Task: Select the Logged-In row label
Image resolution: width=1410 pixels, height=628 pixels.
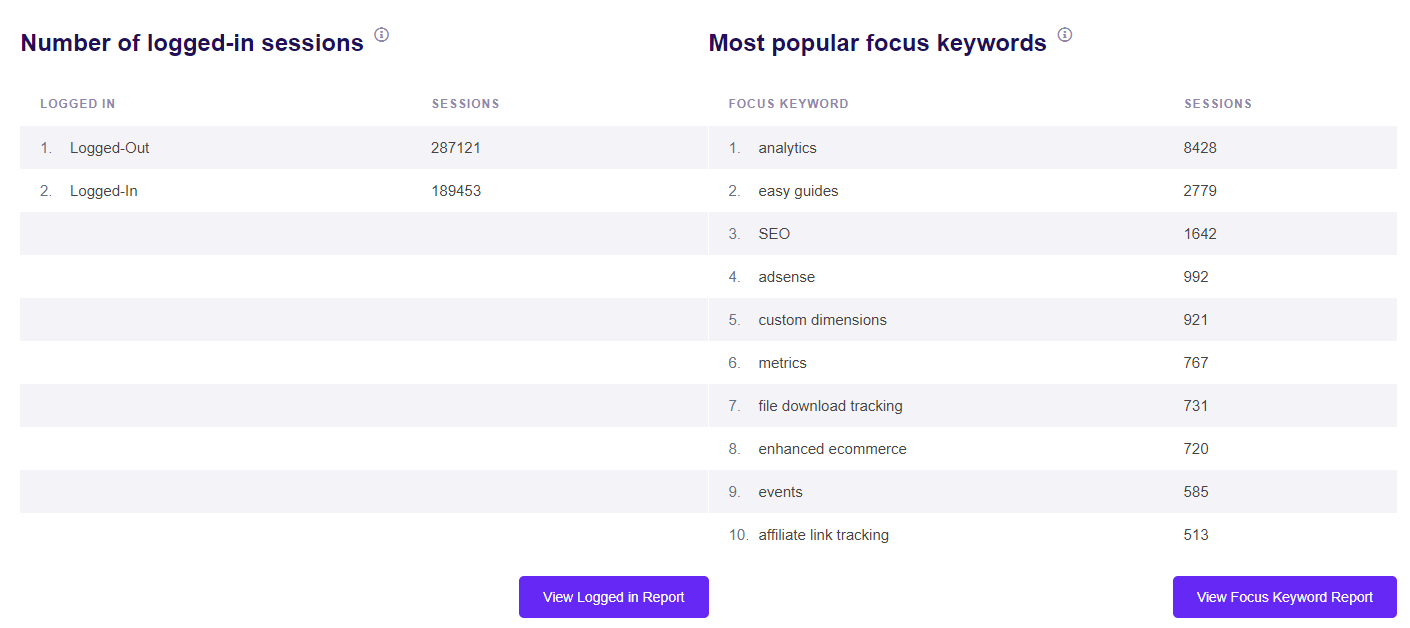Action: [x=104, y=191]
